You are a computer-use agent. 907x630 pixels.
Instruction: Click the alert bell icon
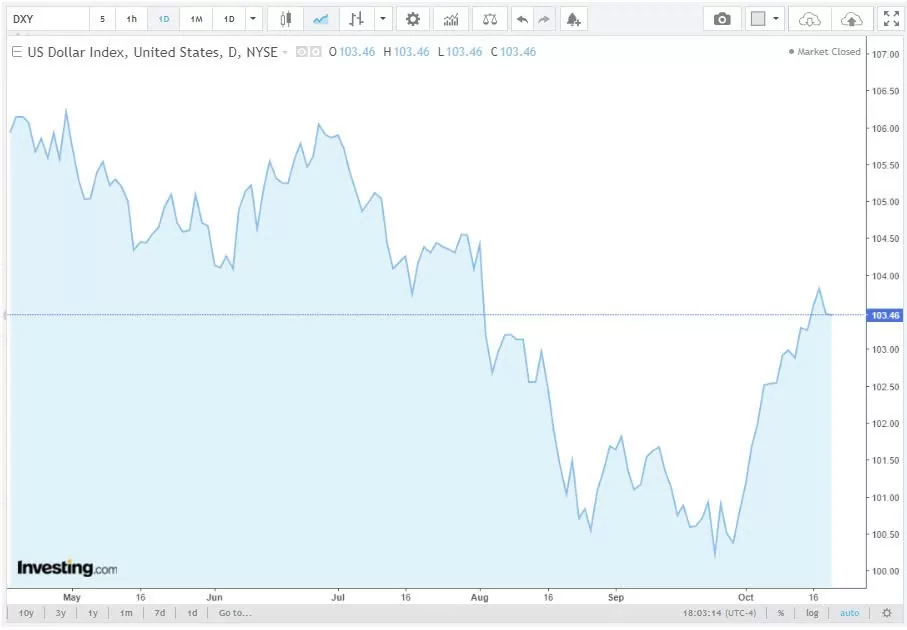(x=572, y=19)
